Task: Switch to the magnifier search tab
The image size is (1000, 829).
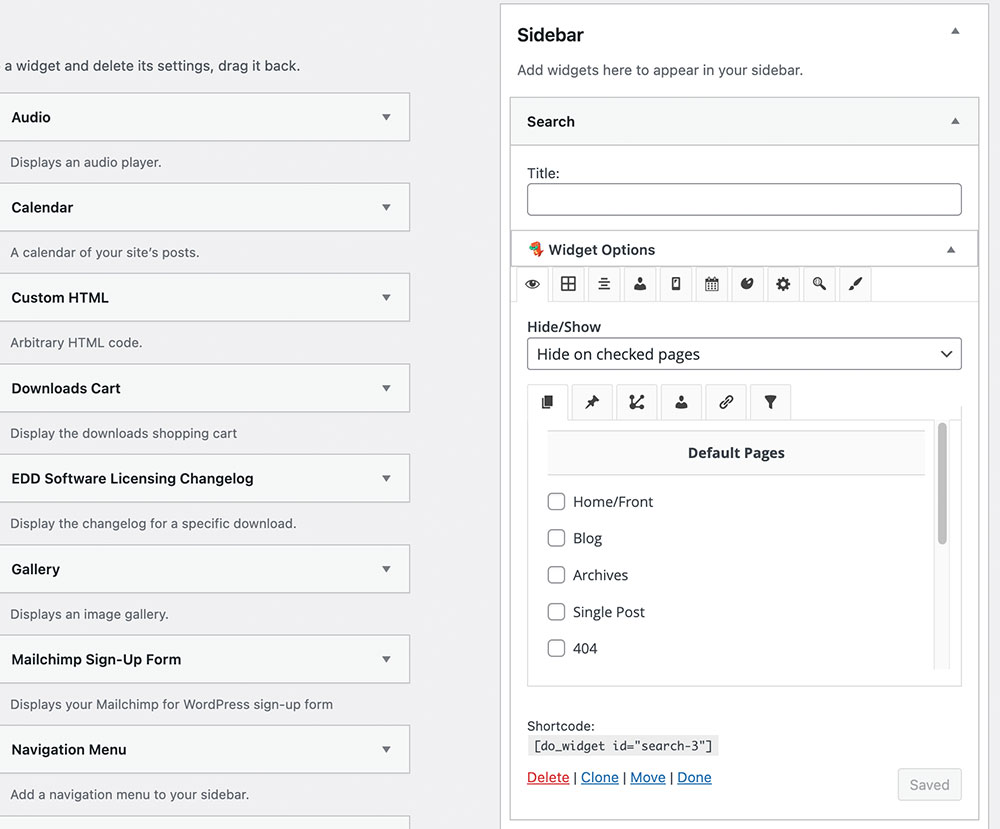Action: [x=819, y=284]
